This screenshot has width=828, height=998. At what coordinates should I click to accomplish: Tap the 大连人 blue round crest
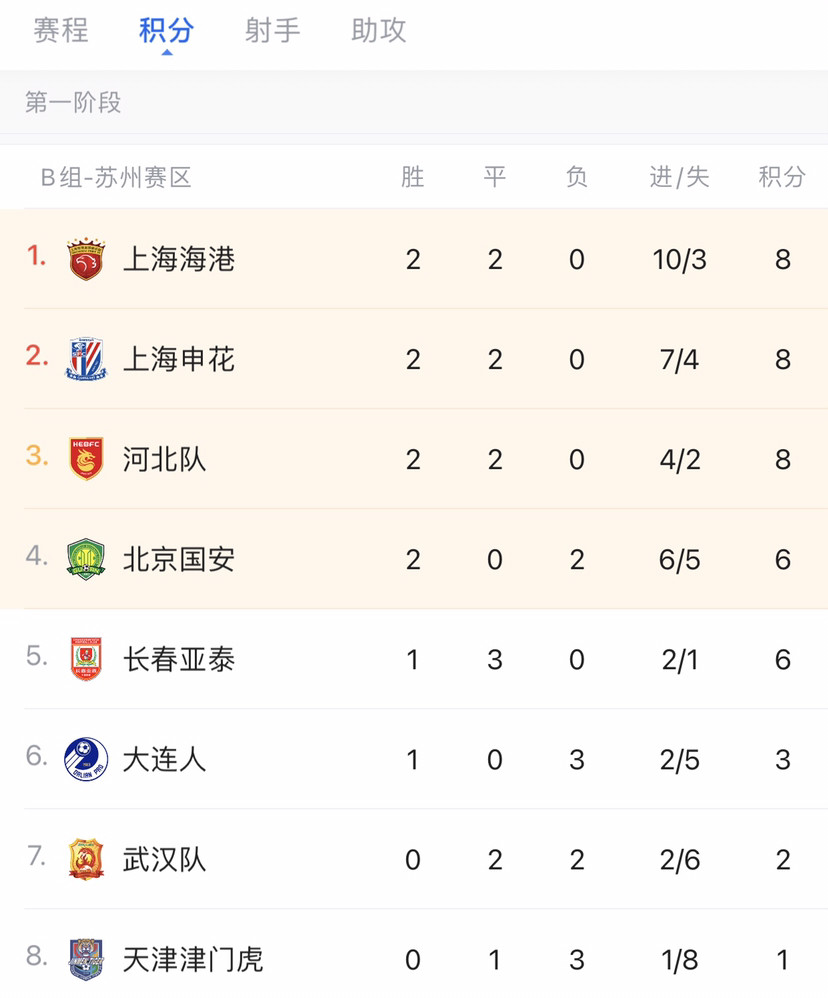tap(86, 759)
